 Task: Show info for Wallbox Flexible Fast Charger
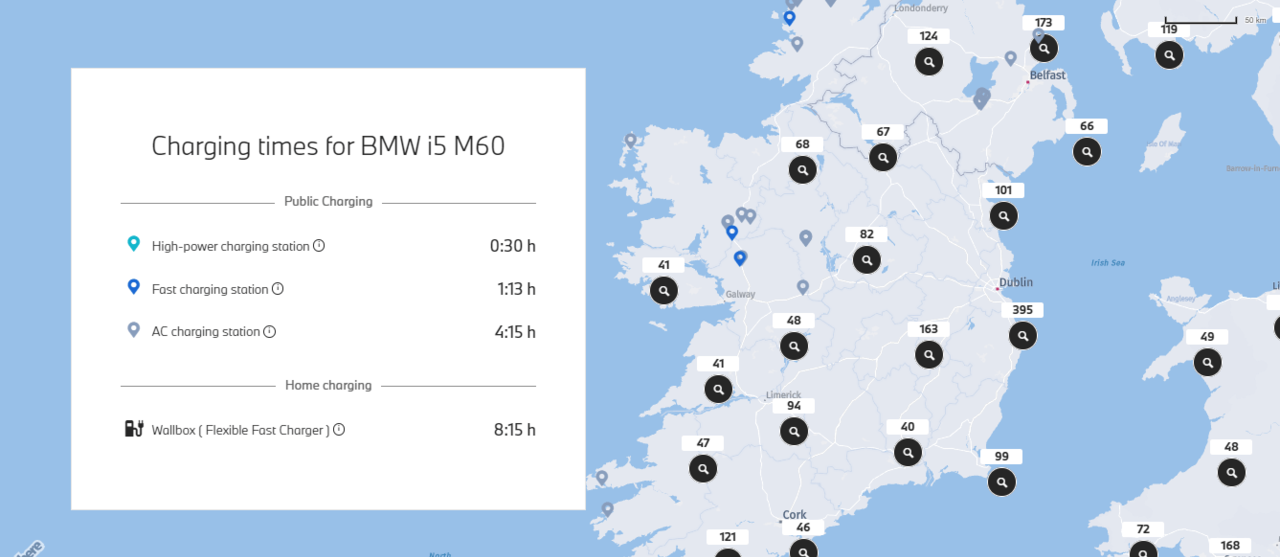pos(339,429)
